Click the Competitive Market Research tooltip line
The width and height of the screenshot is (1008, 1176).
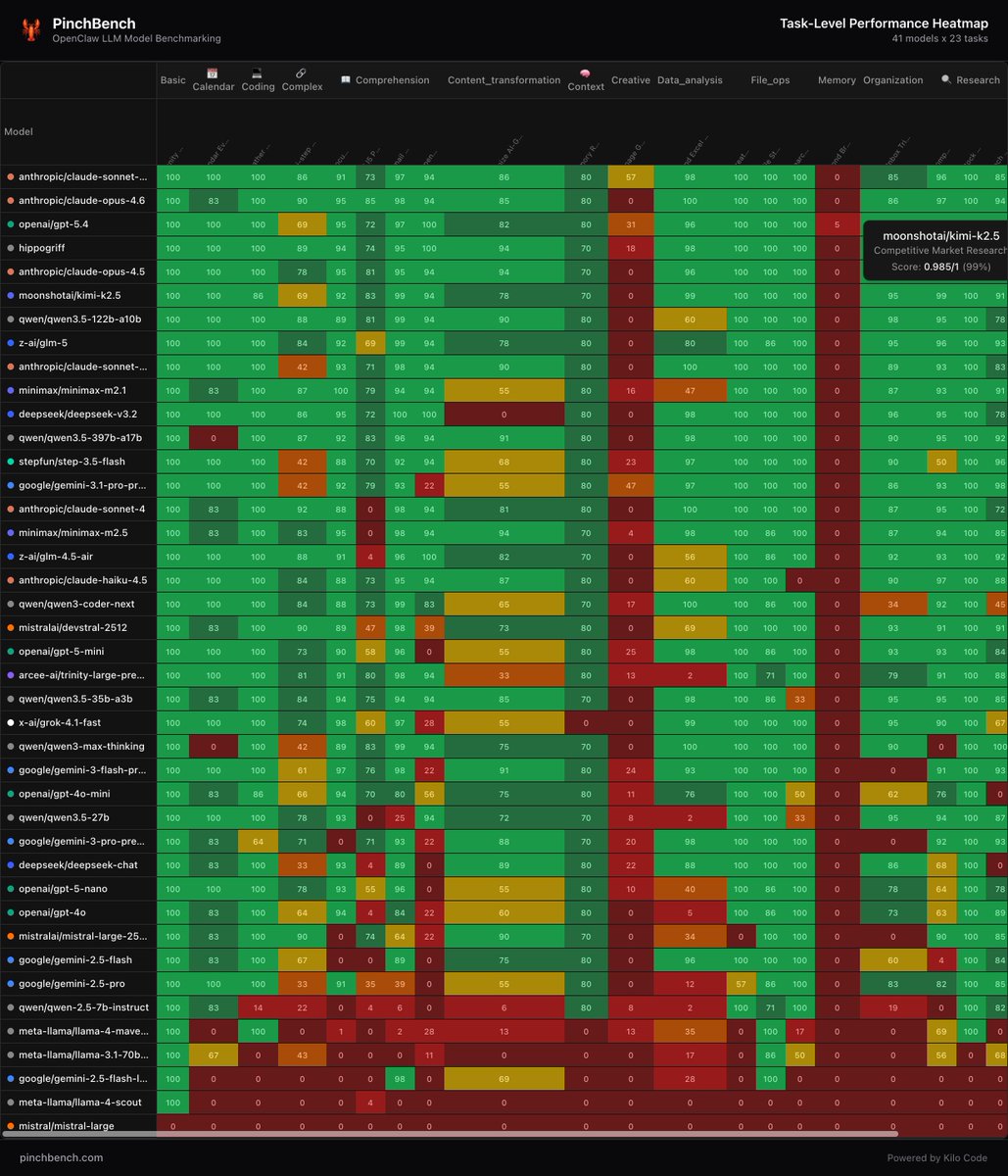pos(940,251)
